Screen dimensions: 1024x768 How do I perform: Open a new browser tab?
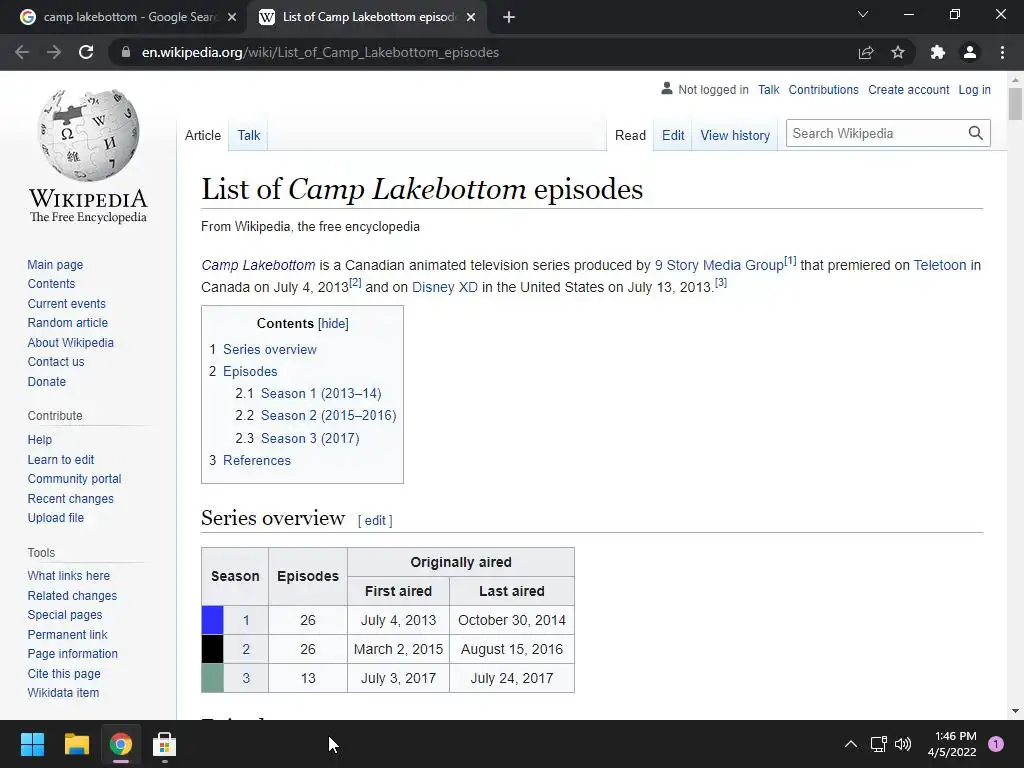pyautogui.click(x=509, y=17)
